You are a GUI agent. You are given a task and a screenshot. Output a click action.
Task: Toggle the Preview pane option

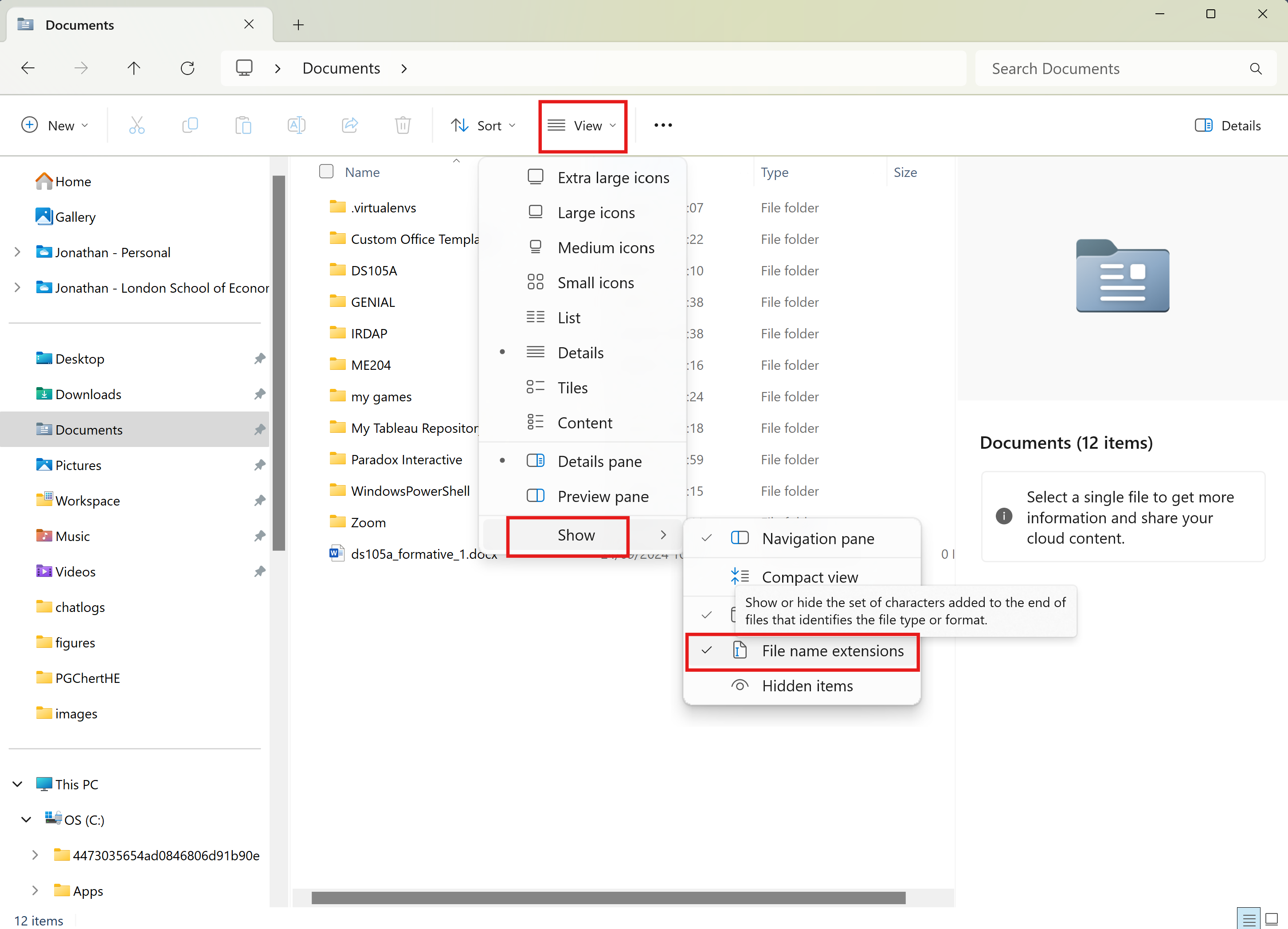tap(583, 496)
